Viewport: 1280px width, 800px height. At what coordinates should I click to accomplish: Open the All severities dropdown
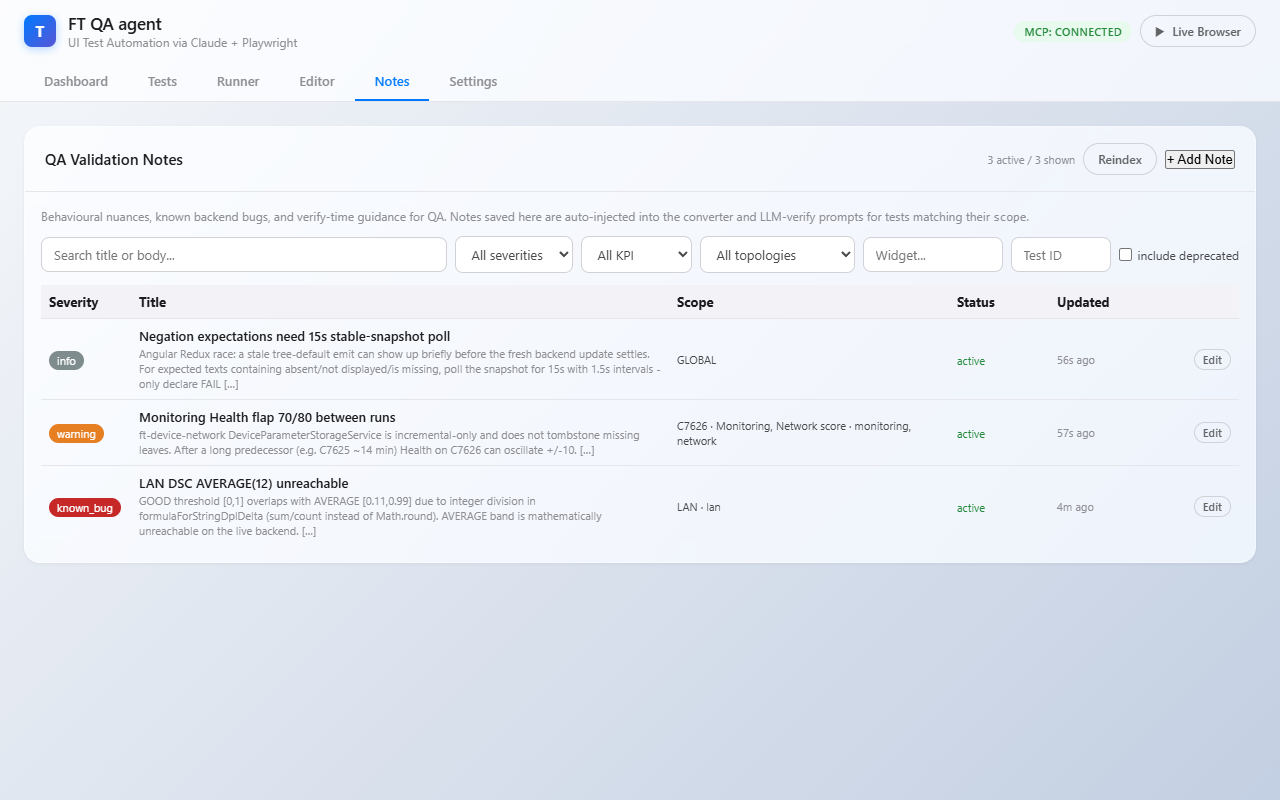(514, 255)
